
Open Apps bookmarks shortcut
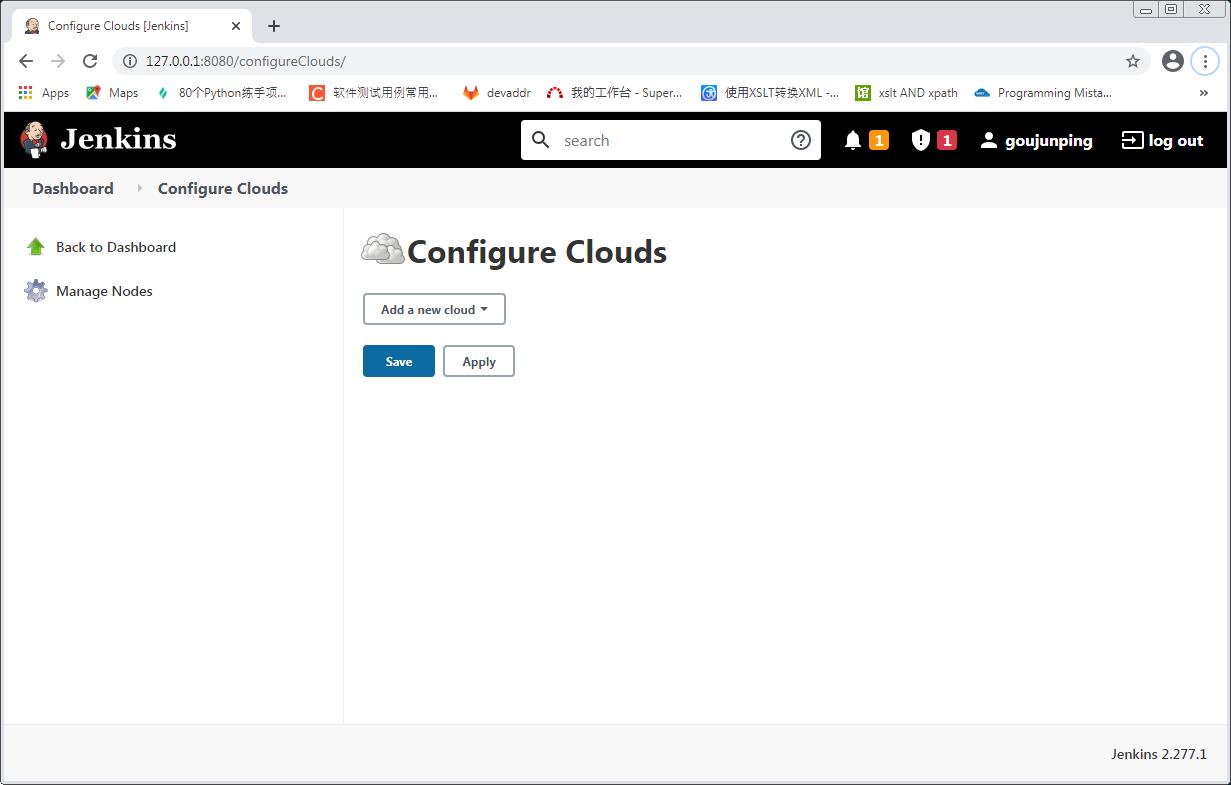pyautogui.click(x=44, y=93)
